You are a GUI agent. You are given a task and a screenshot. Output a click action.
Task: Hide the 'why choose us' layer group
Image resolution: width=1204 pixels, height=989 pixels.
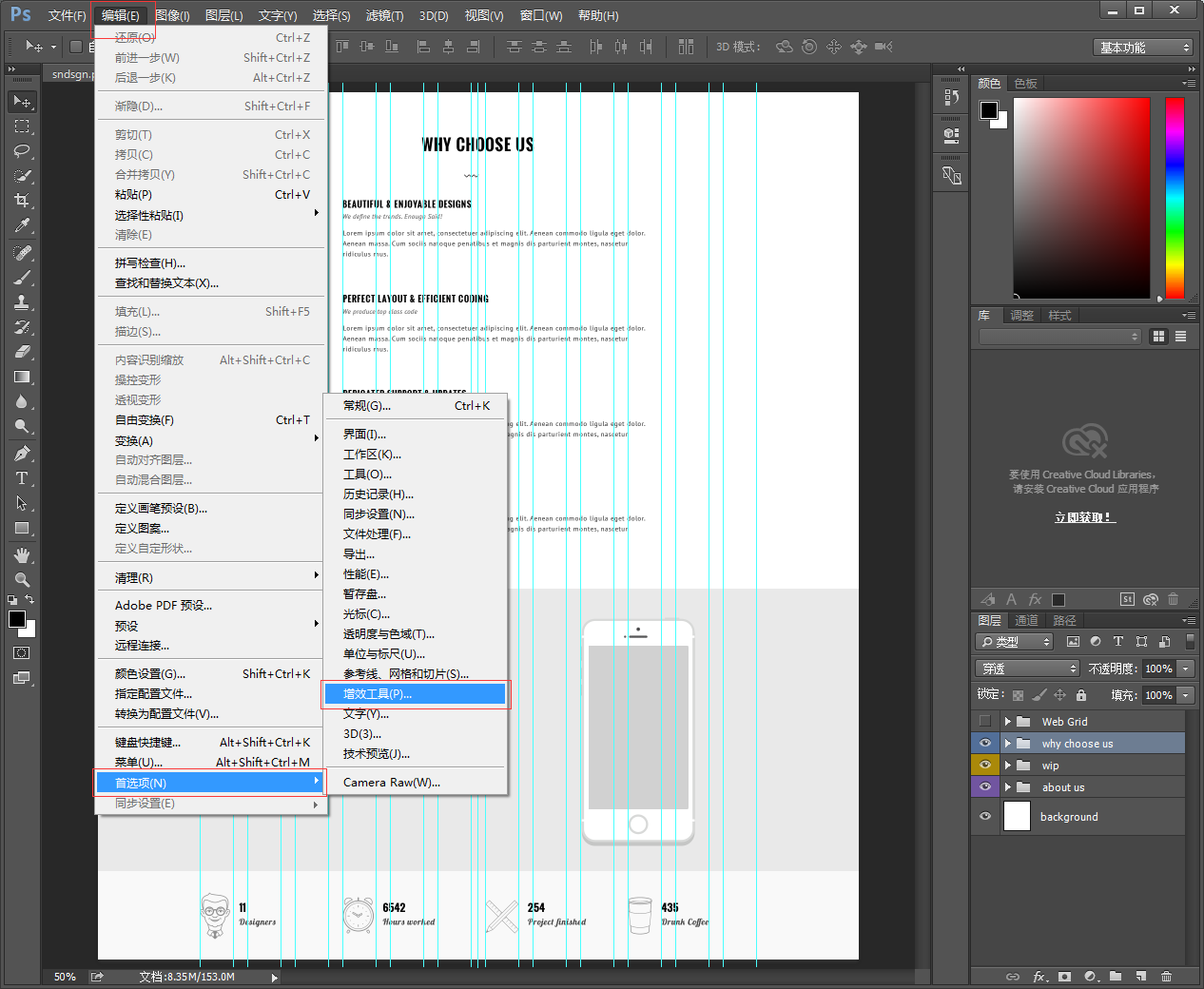coord(985,744)
